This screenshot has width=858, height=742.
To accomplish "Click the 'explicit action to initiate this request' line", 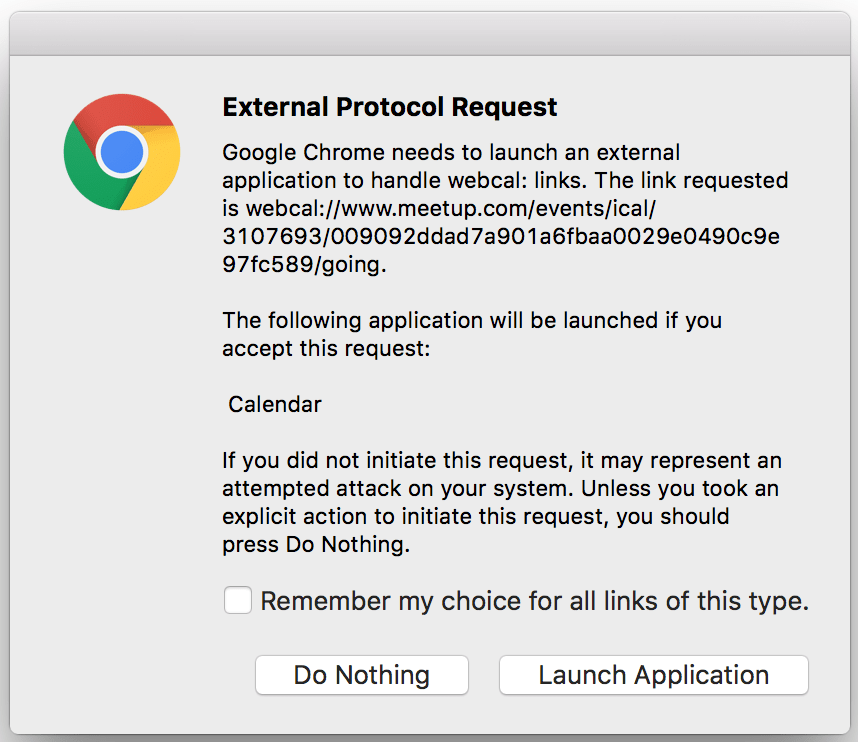I will click(x=475, y=517).
